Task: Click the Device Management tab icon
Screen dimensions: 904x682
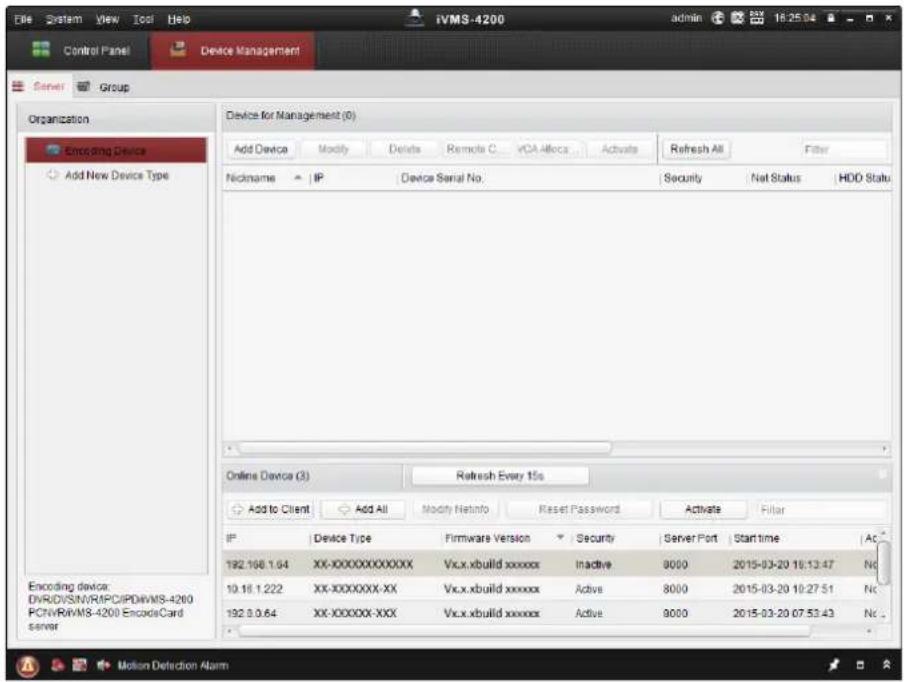Action: click(x=178, y=49)
